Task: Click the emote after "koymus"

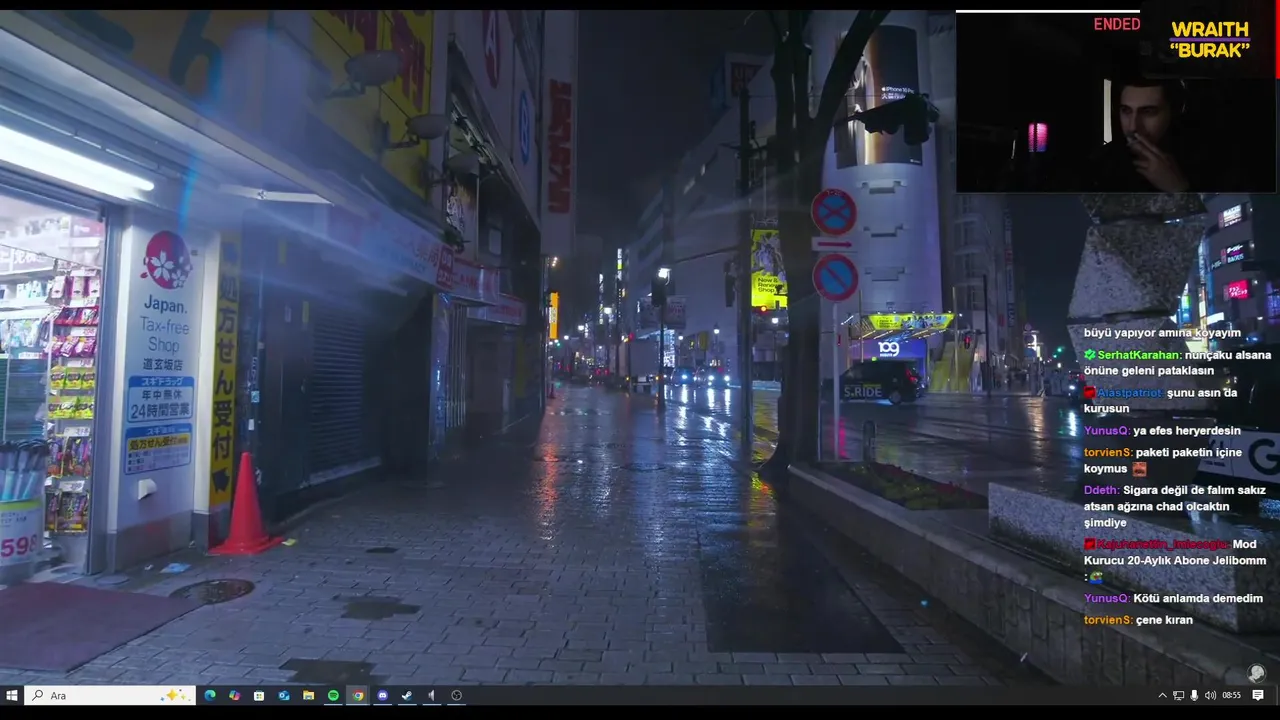Action: (x=1139, y=469)
